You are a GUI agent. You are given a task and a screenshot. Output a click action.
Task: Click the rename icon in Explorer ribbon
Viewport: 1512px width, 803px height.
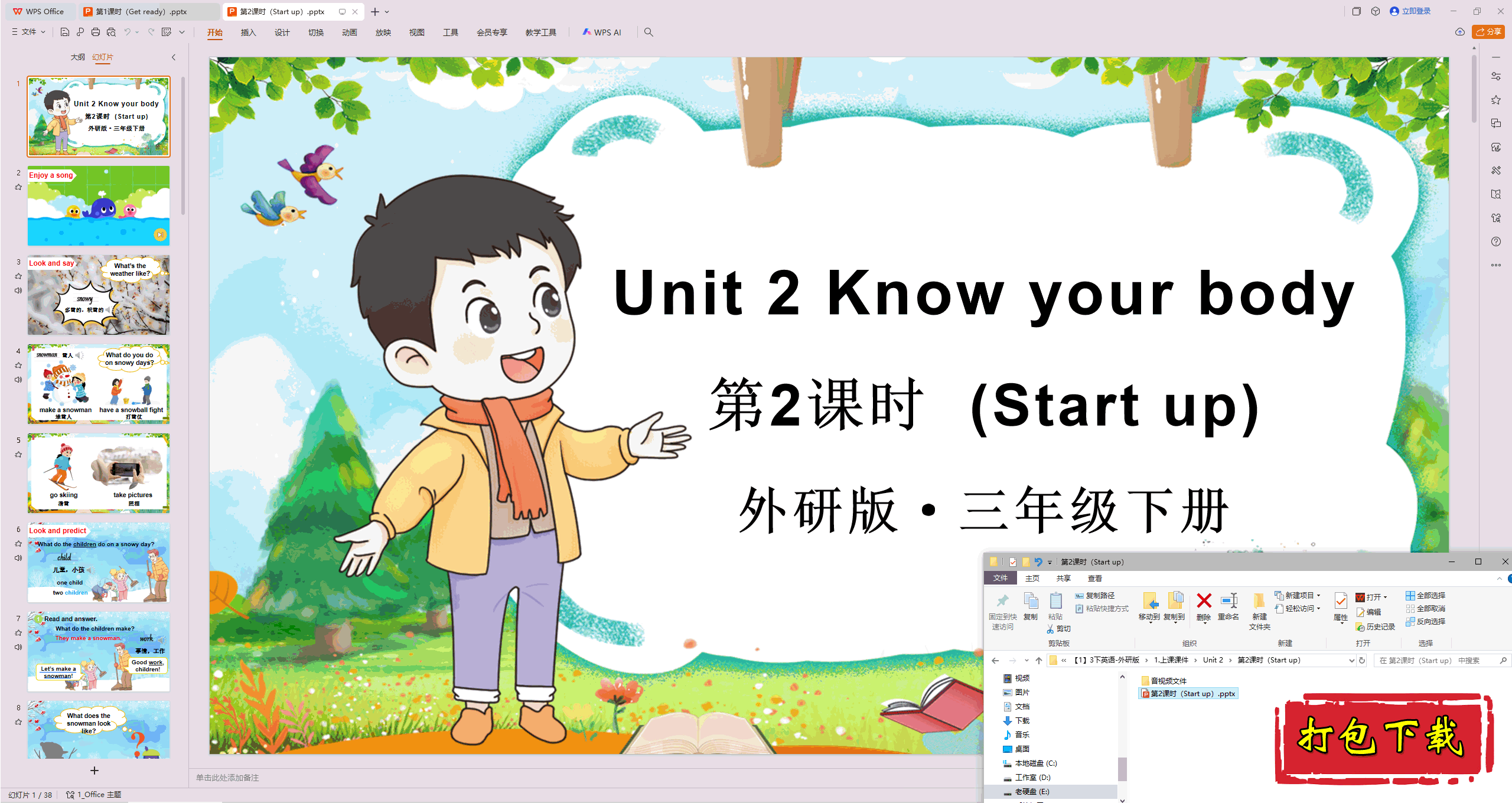click(x=1228, y=601)
